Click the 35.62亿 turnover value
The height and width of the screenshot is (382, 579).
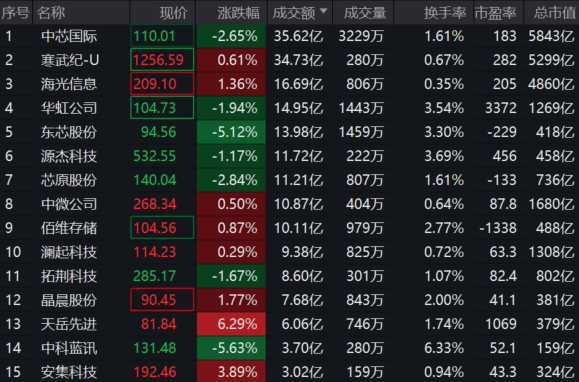pyautogui.click(x=298, y=36)
